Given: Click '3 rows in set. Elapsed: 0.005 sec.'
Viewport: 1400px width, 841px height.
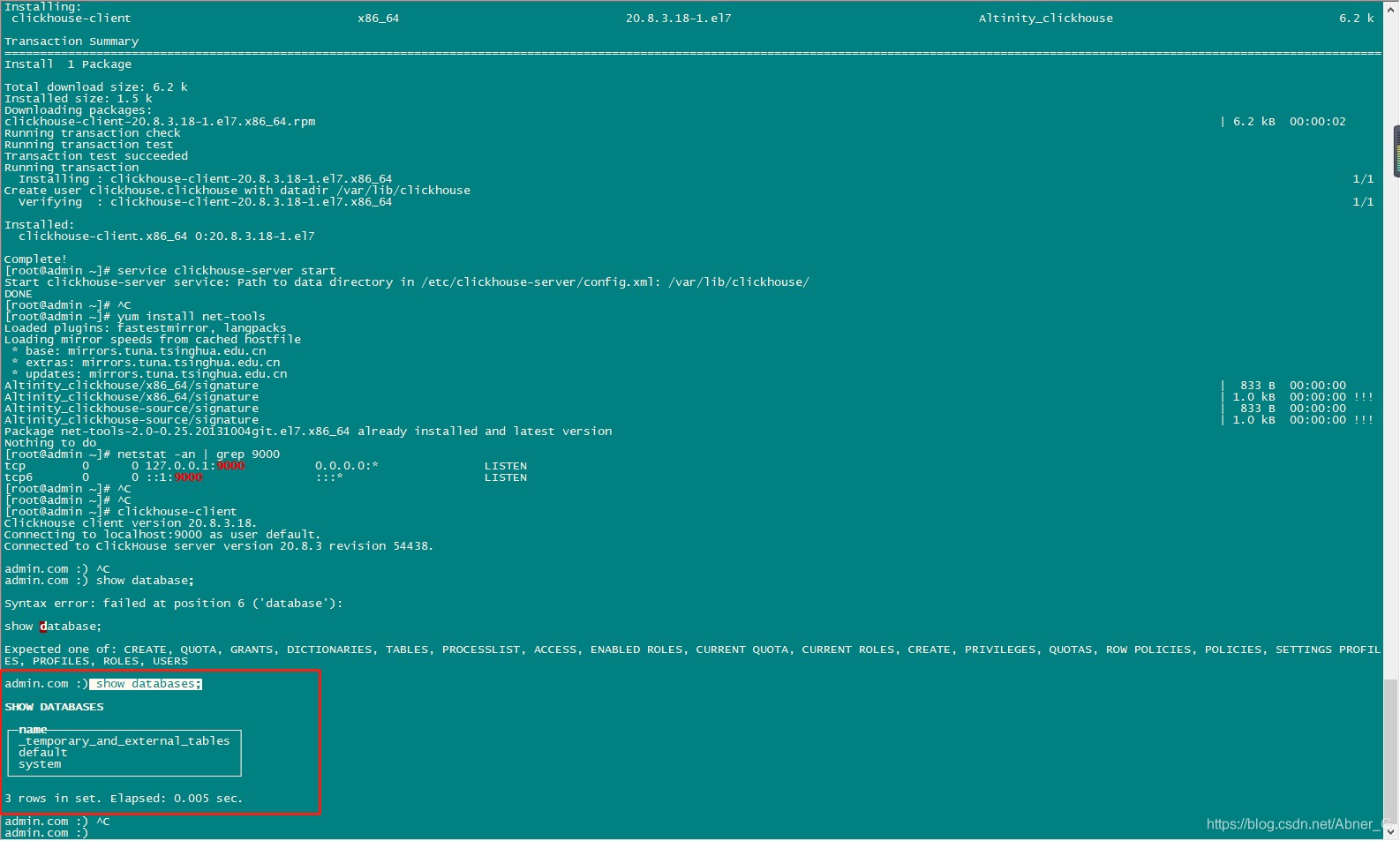Looking at the screenshot, I should (x=124, y=799).
